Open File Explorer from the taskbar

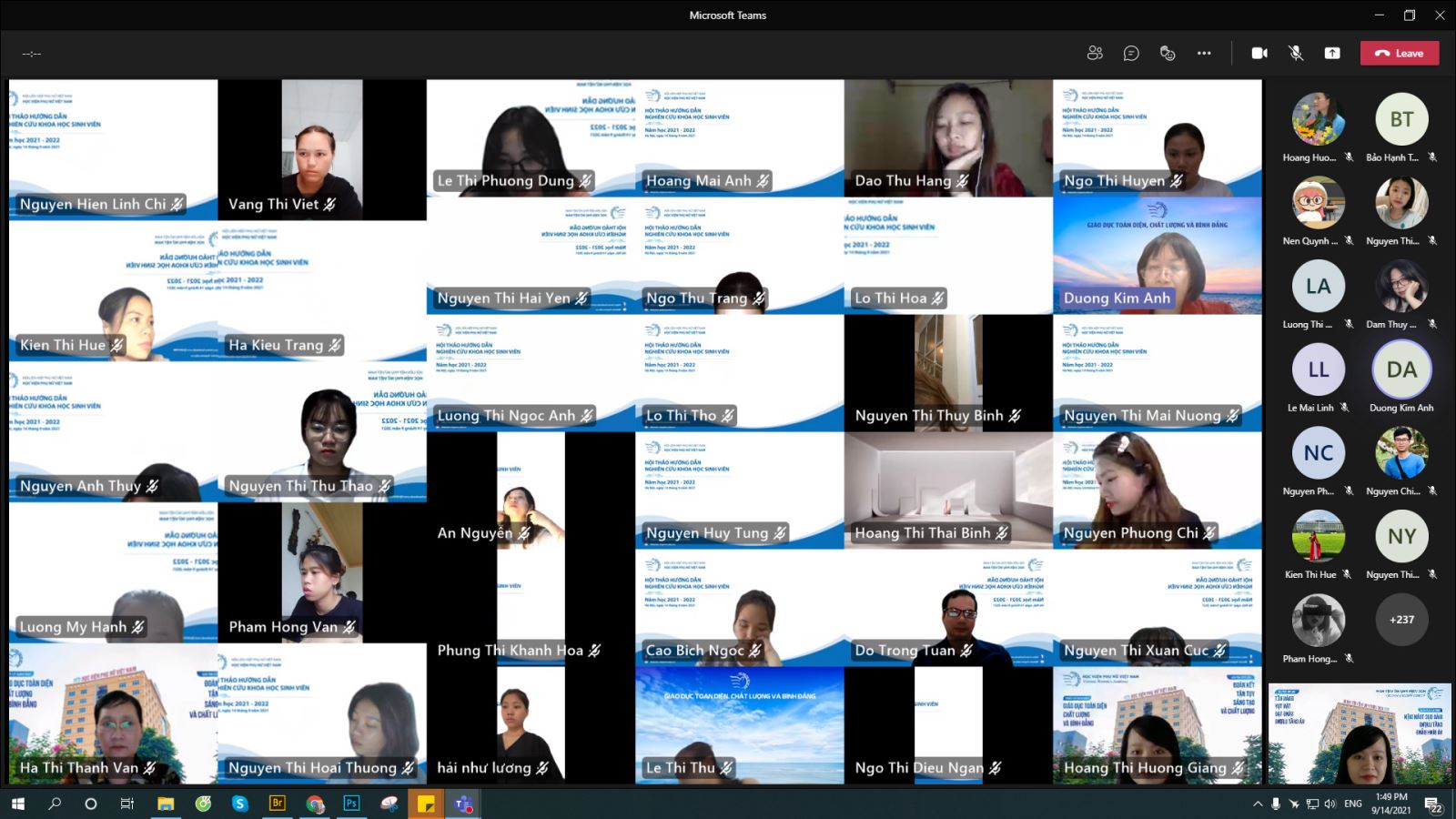pyautogui.click(x=166, y=804)
